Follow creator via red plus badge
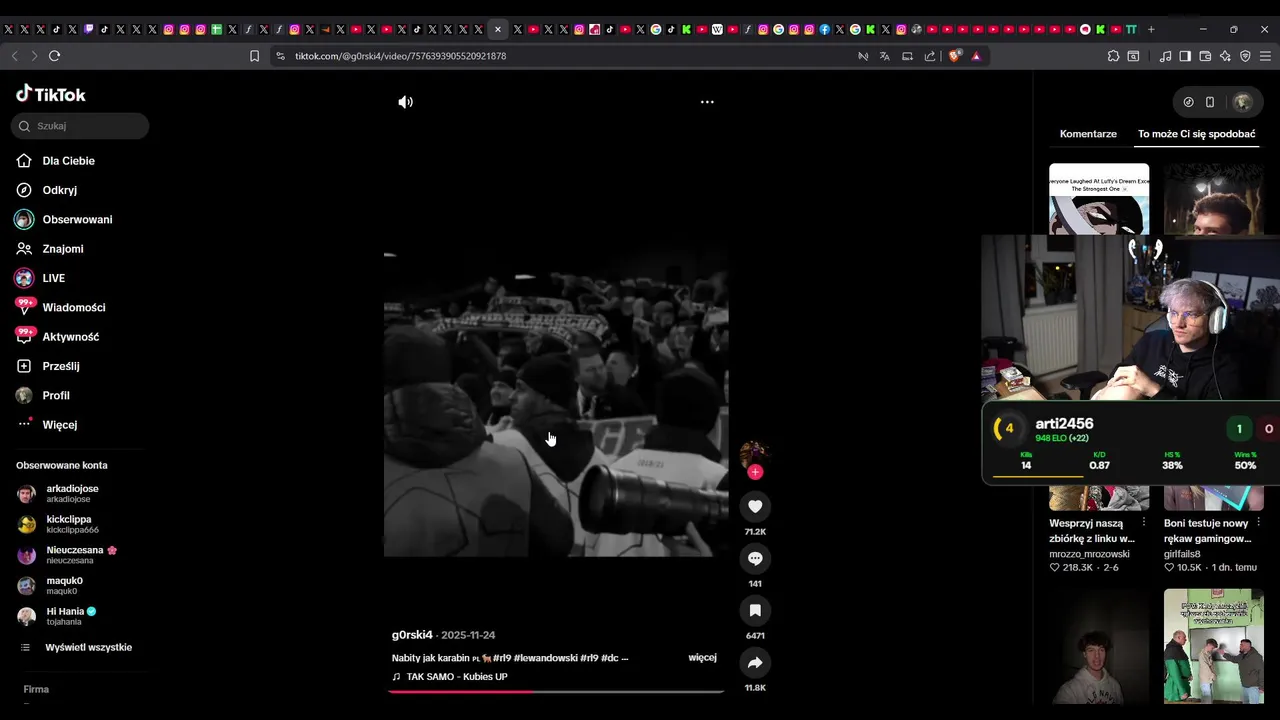This screenshot has height=720, width=1280. (755, 472)
